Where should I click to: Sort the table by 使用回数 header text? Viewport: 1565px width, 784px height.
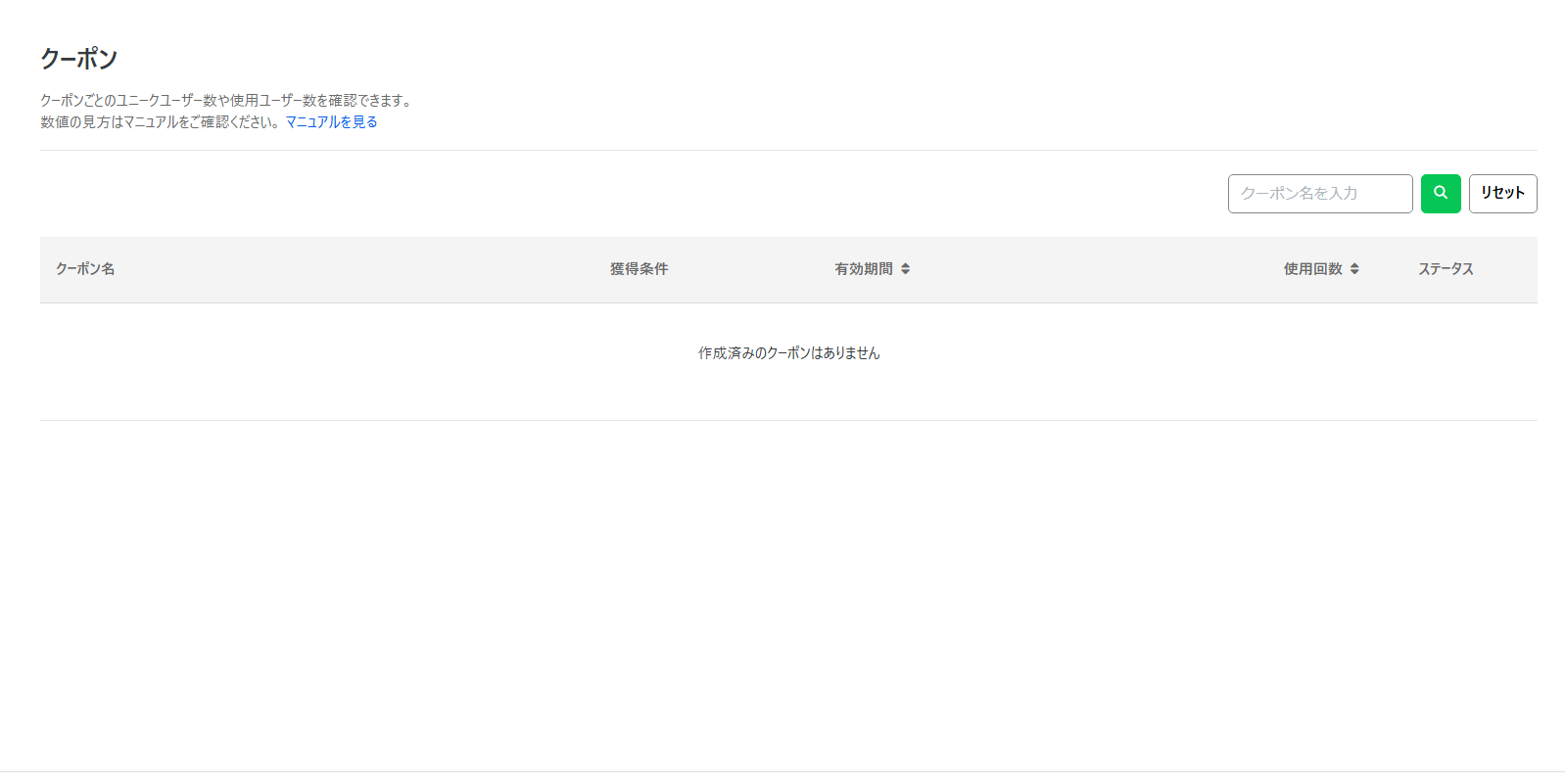click(1312, 269)
